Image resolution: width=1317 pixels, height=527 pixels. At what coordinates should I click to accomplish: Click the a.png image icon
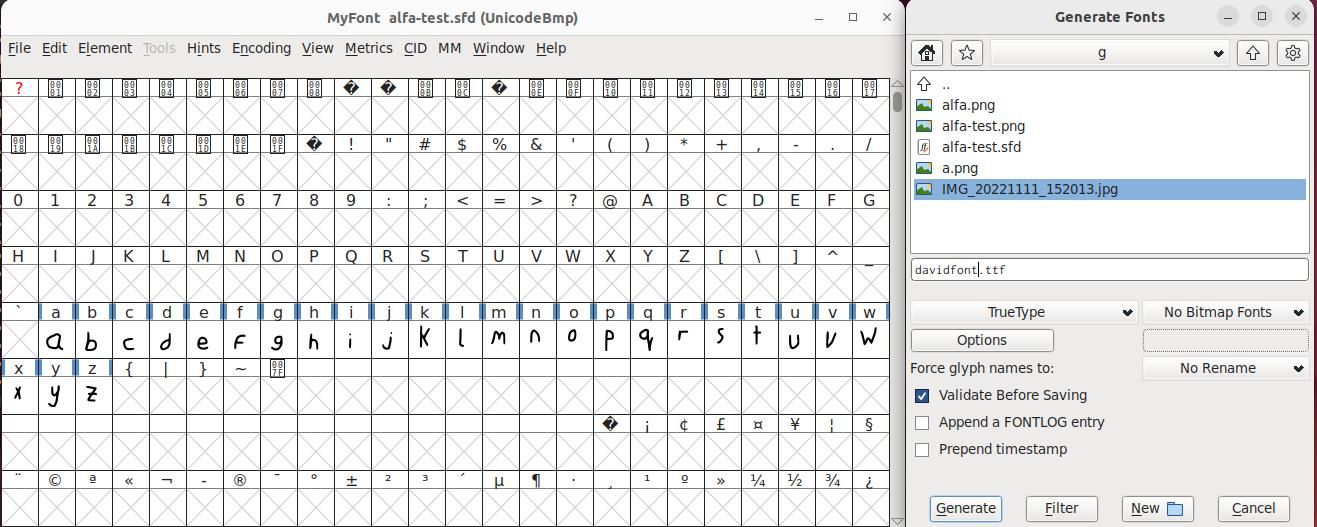(924, 168)
